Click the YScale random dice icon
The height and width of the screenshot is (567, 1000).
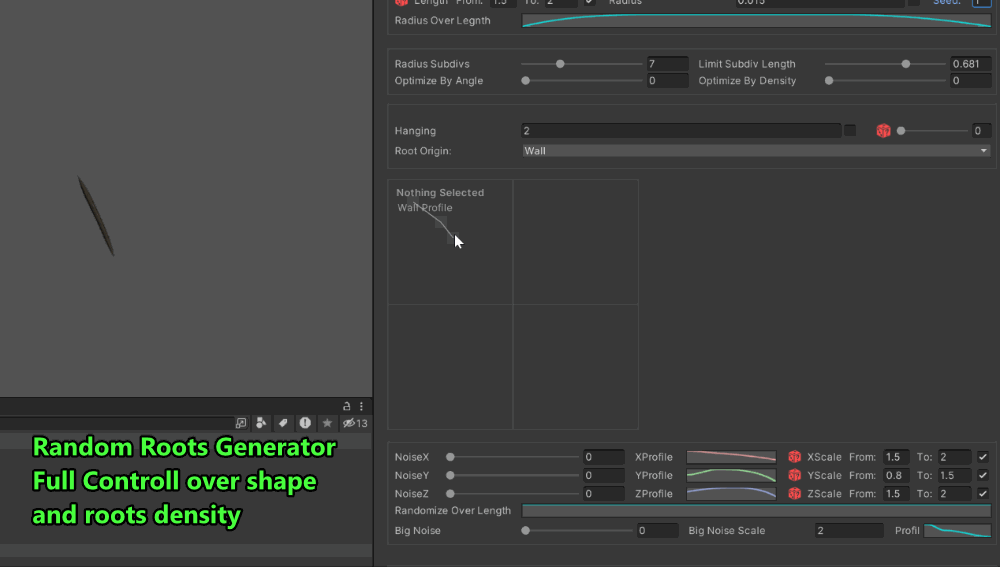coord(795,476)
